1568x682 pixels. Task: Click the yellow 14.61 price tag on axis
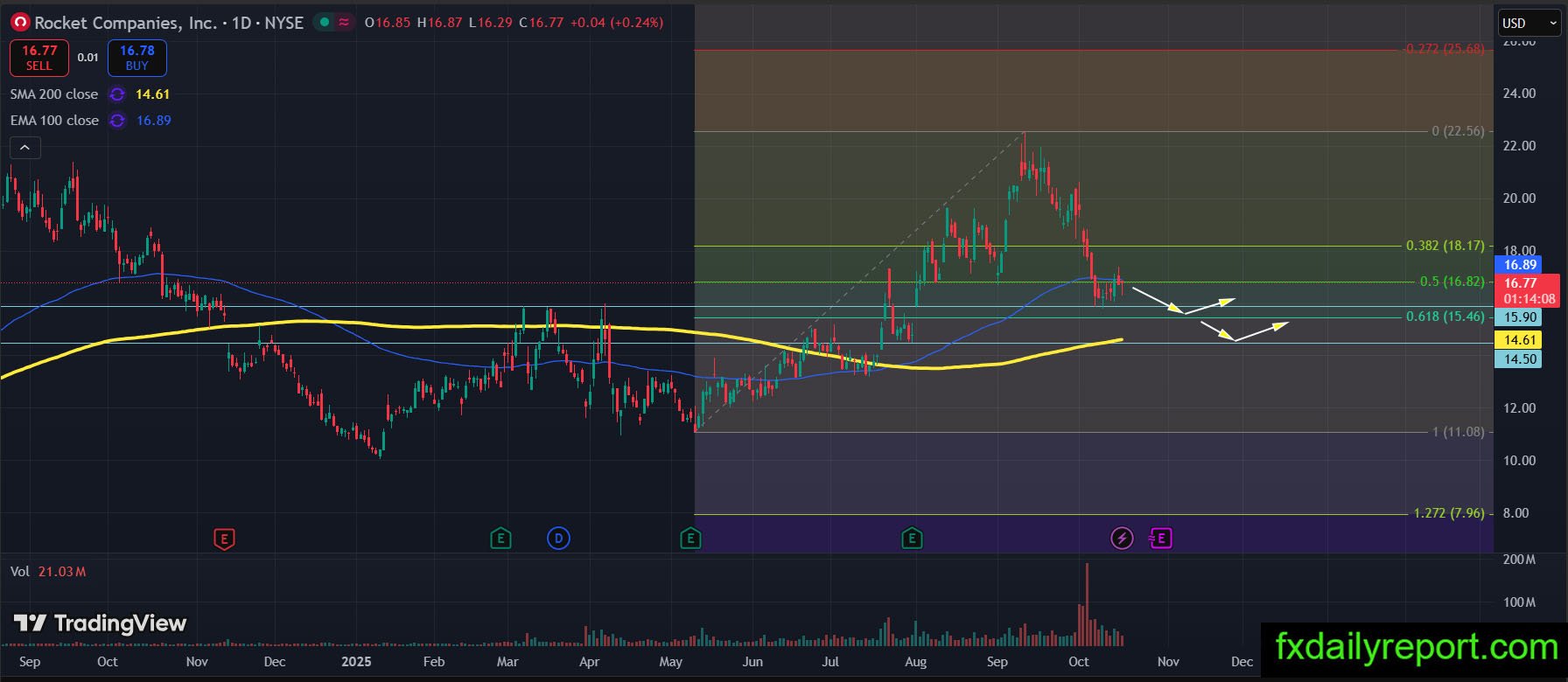[1520, 340]
